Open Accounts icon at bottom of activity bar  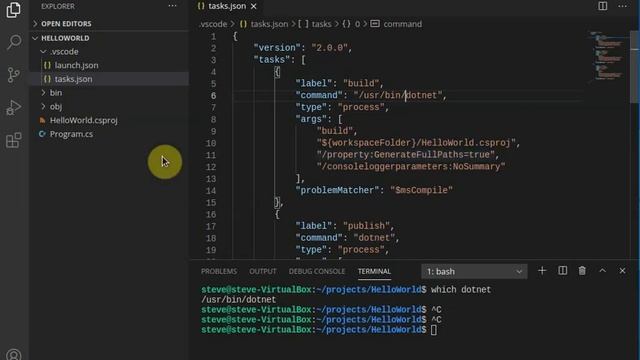[13, 354]
